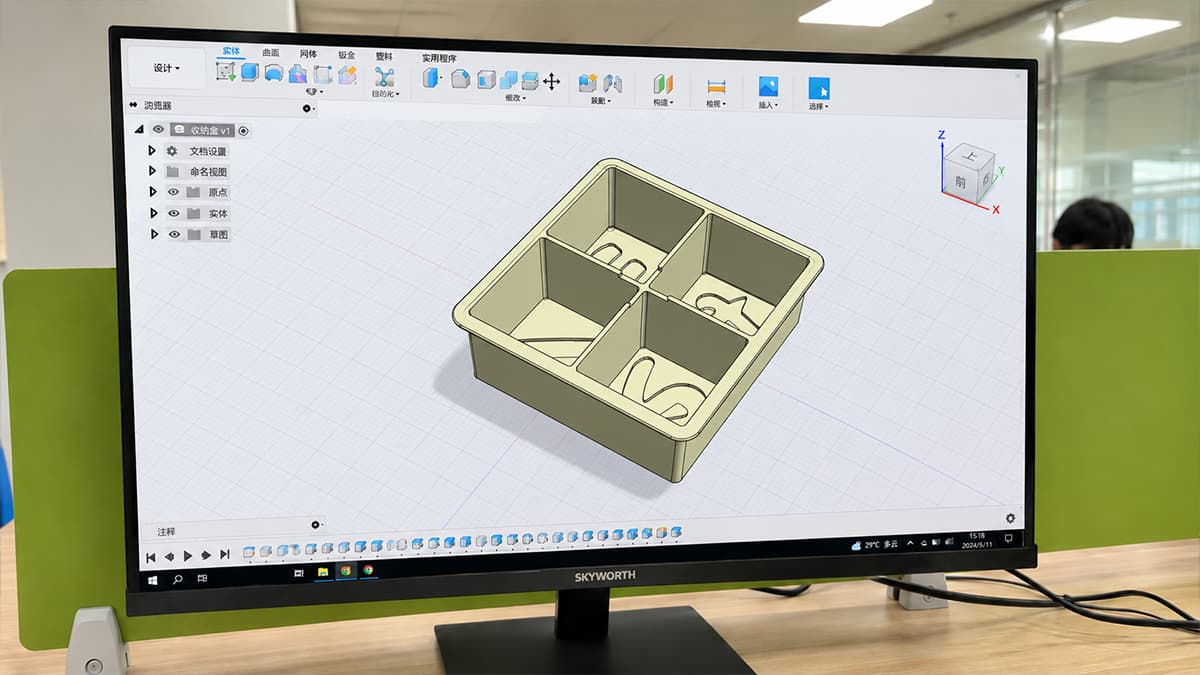This screenshot has width=1200, height=675.
Task: Expand the 实体 folder in the browser
Action: pos(154,213)
